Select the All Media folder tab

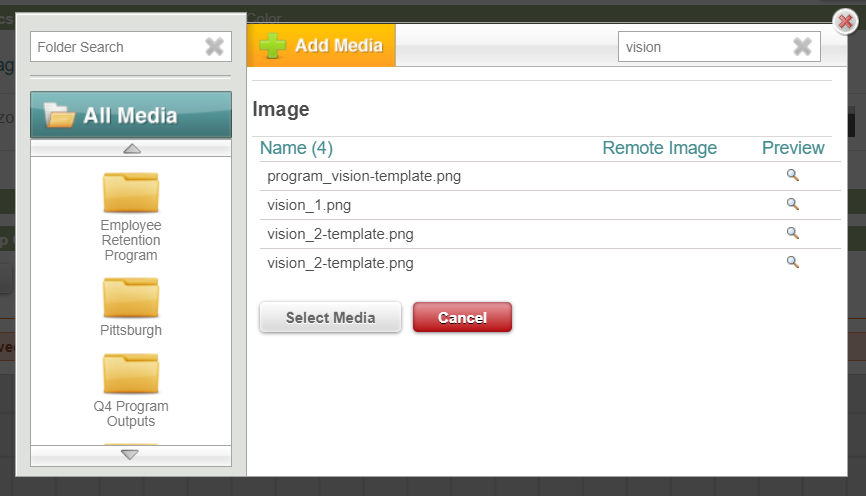click(131, 115)
